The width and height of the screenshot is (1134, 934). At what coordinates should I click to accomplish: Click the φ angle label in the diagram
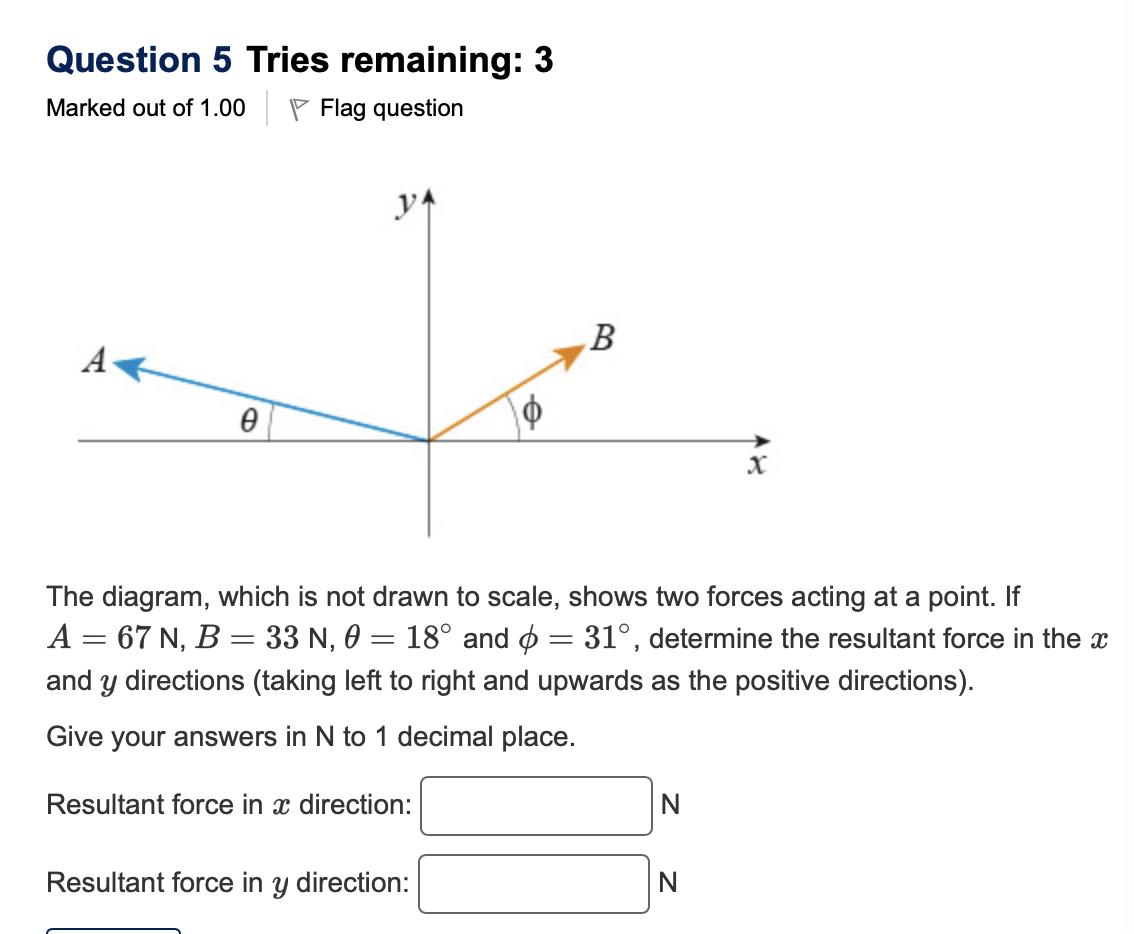[x=533, y=412]
